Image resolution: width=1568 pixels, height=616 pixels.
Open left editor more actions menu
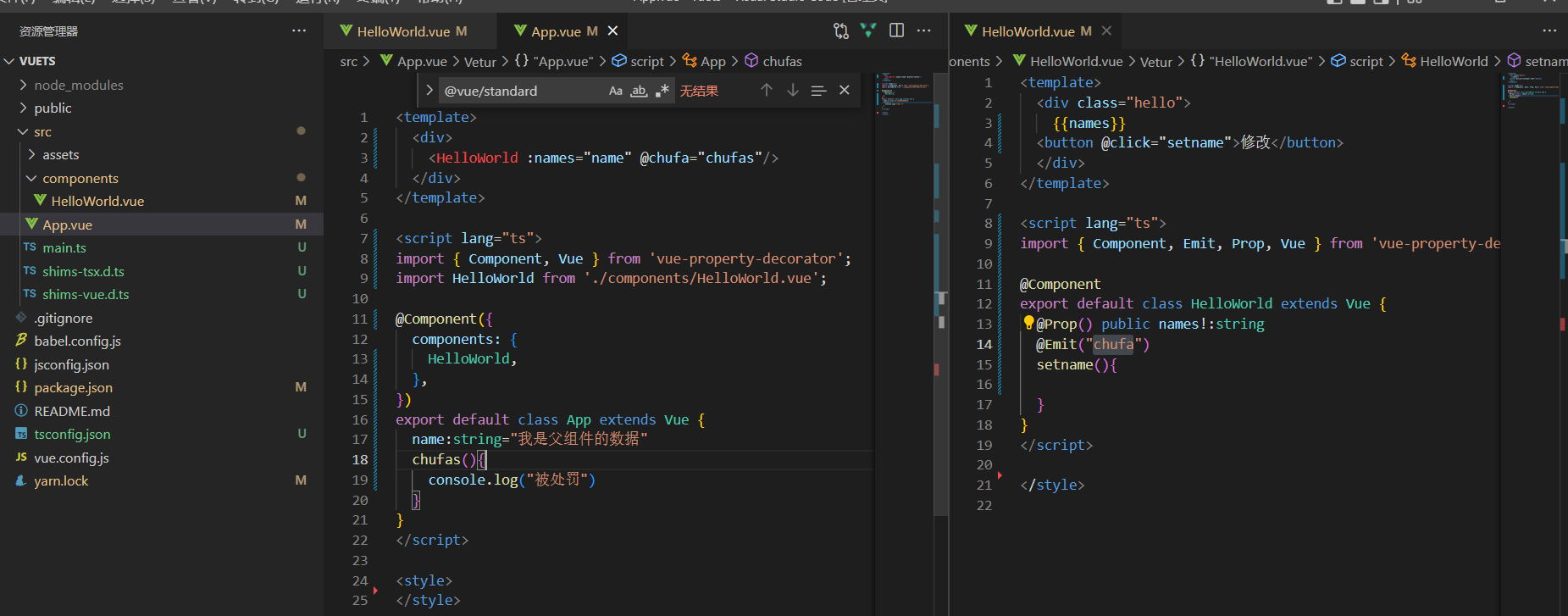(x=924, y=31)
